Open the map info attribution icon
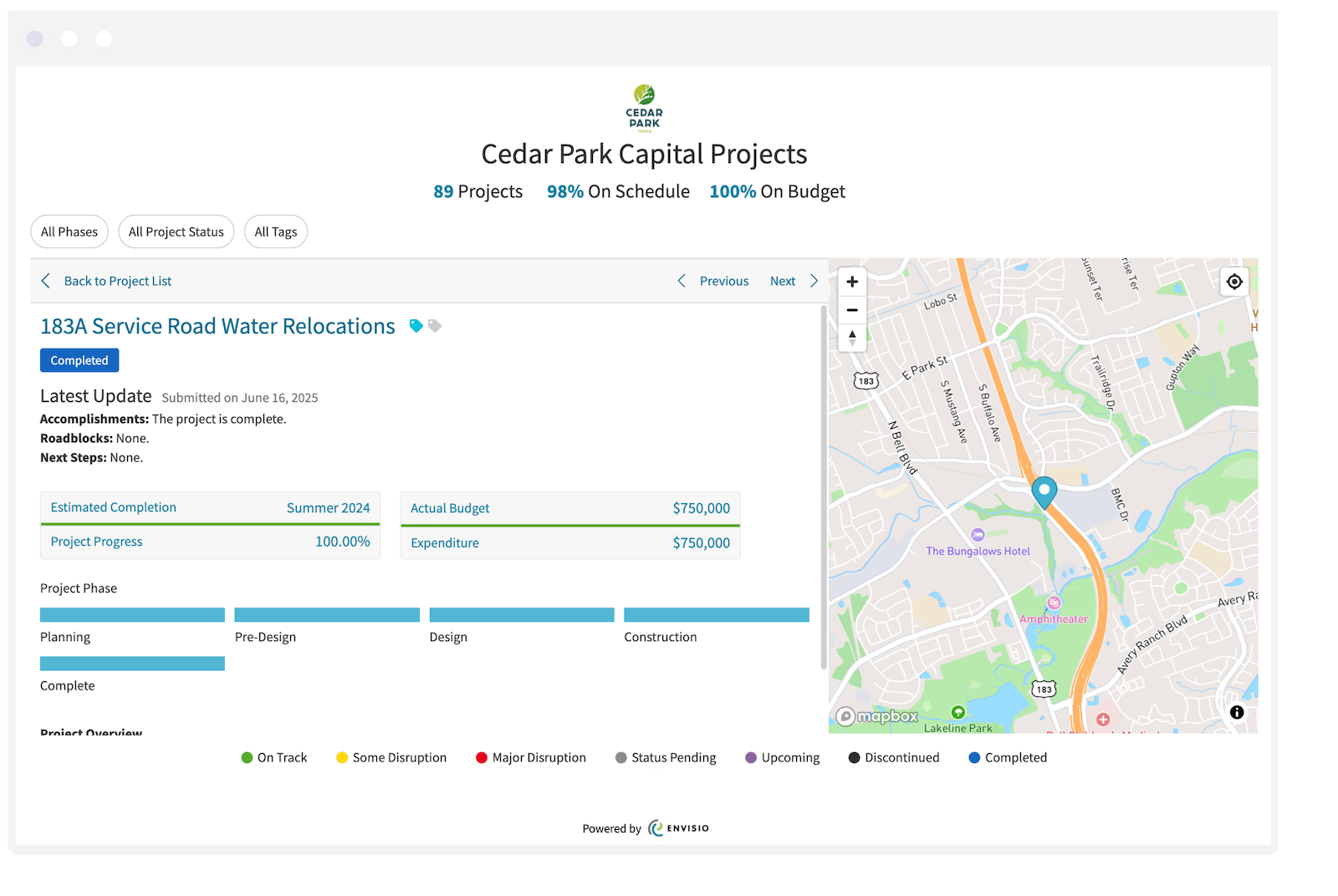The height and width of the screenshot is (896, 1338). tap(1237, 712)
